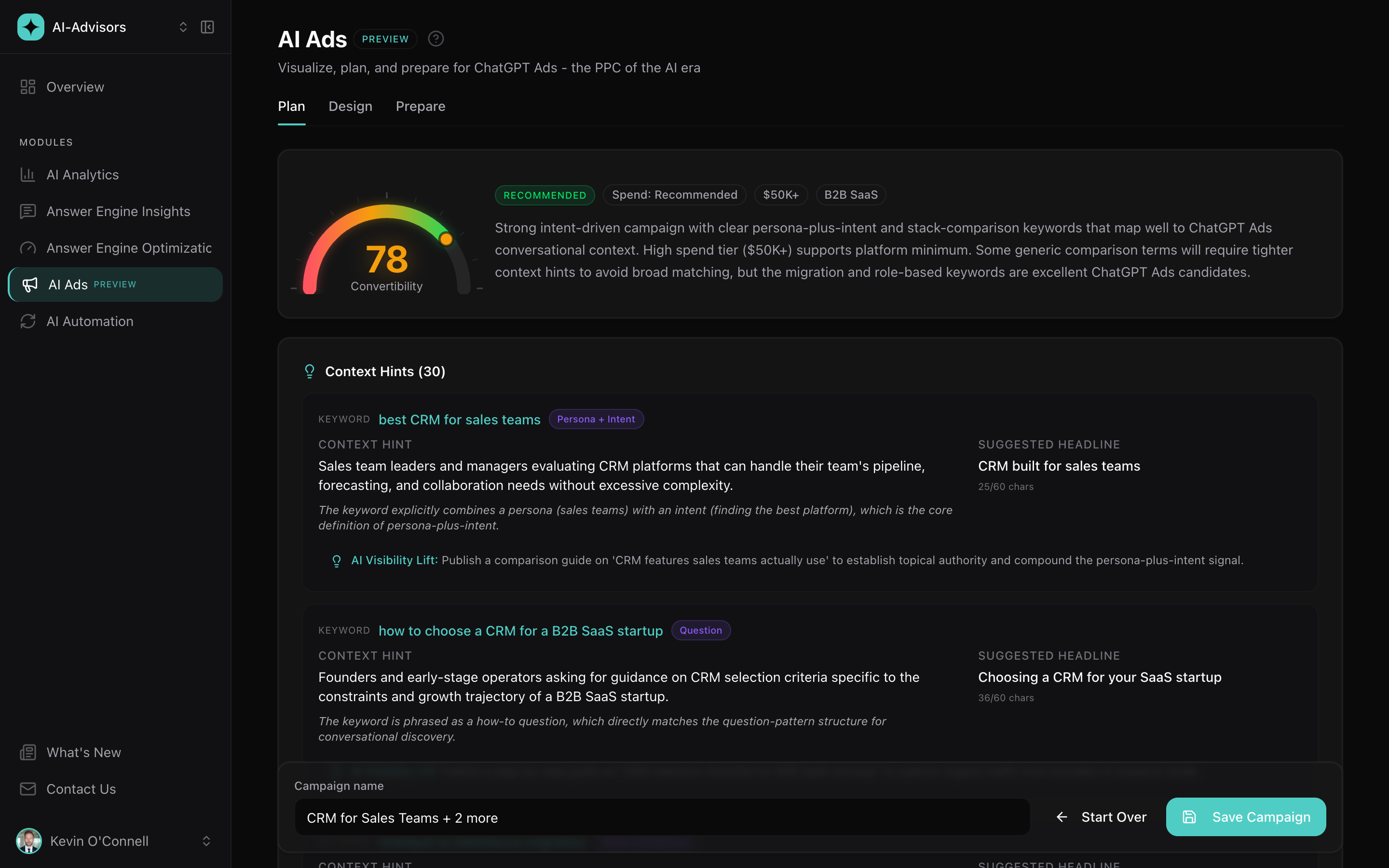Image resolution: width=1389 pixels, height=868 pixels.
Task: Click the convertibility gauge orange marker
Action: 446,239
